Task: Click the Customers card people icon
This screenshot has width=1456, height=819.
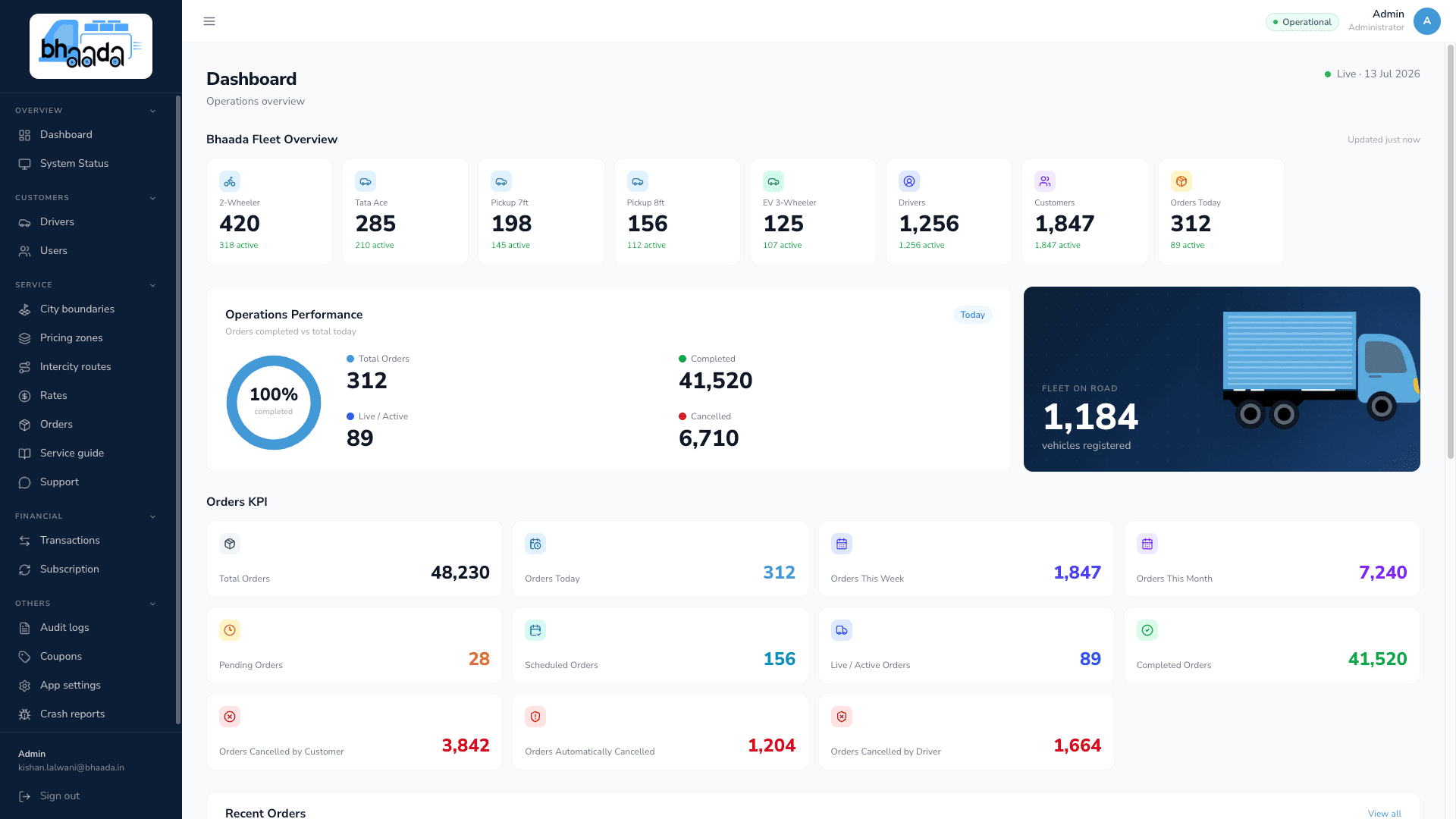Action: pos(1045,181)
